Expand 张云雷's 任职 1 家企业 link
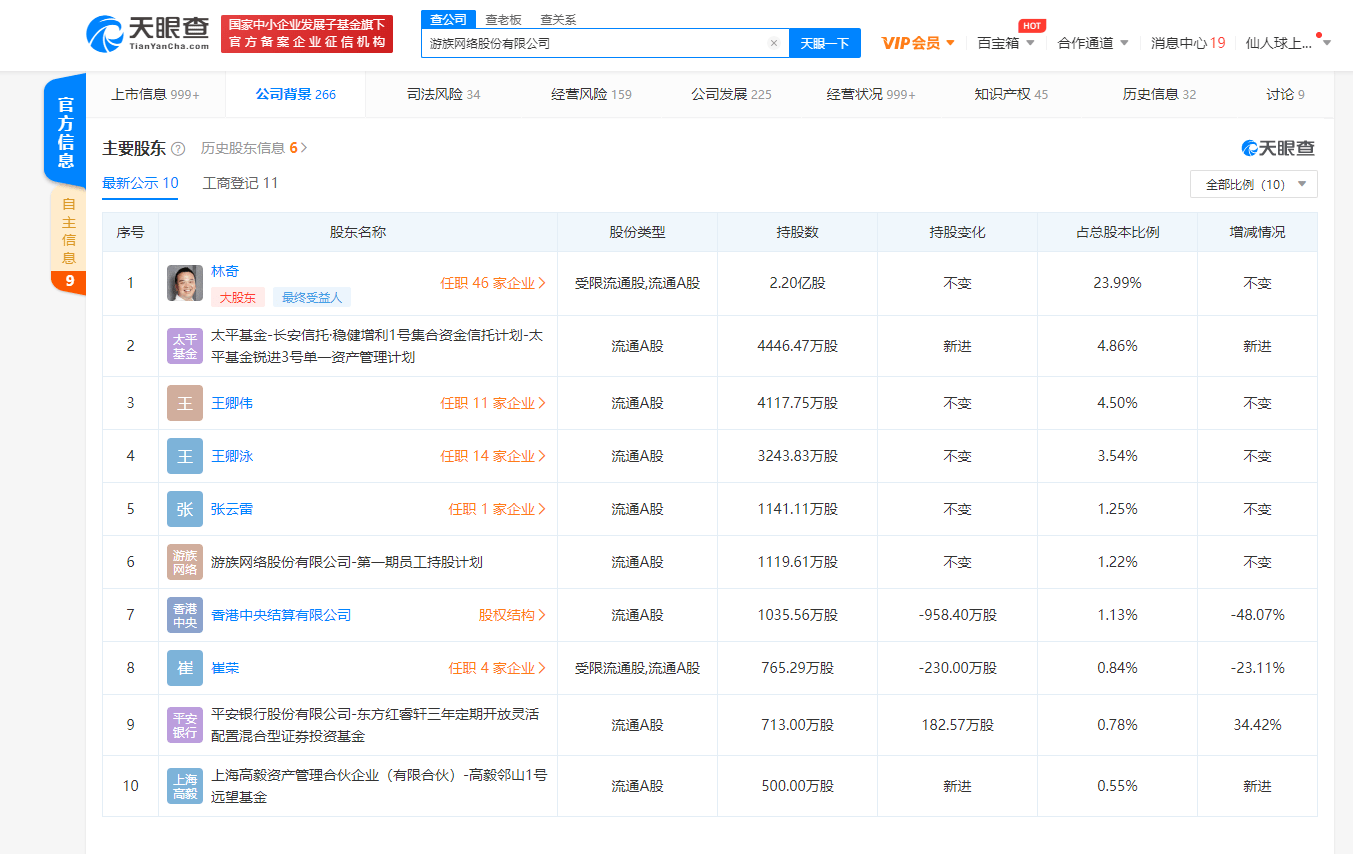The image size is (1353, 854). click(497, 509)
